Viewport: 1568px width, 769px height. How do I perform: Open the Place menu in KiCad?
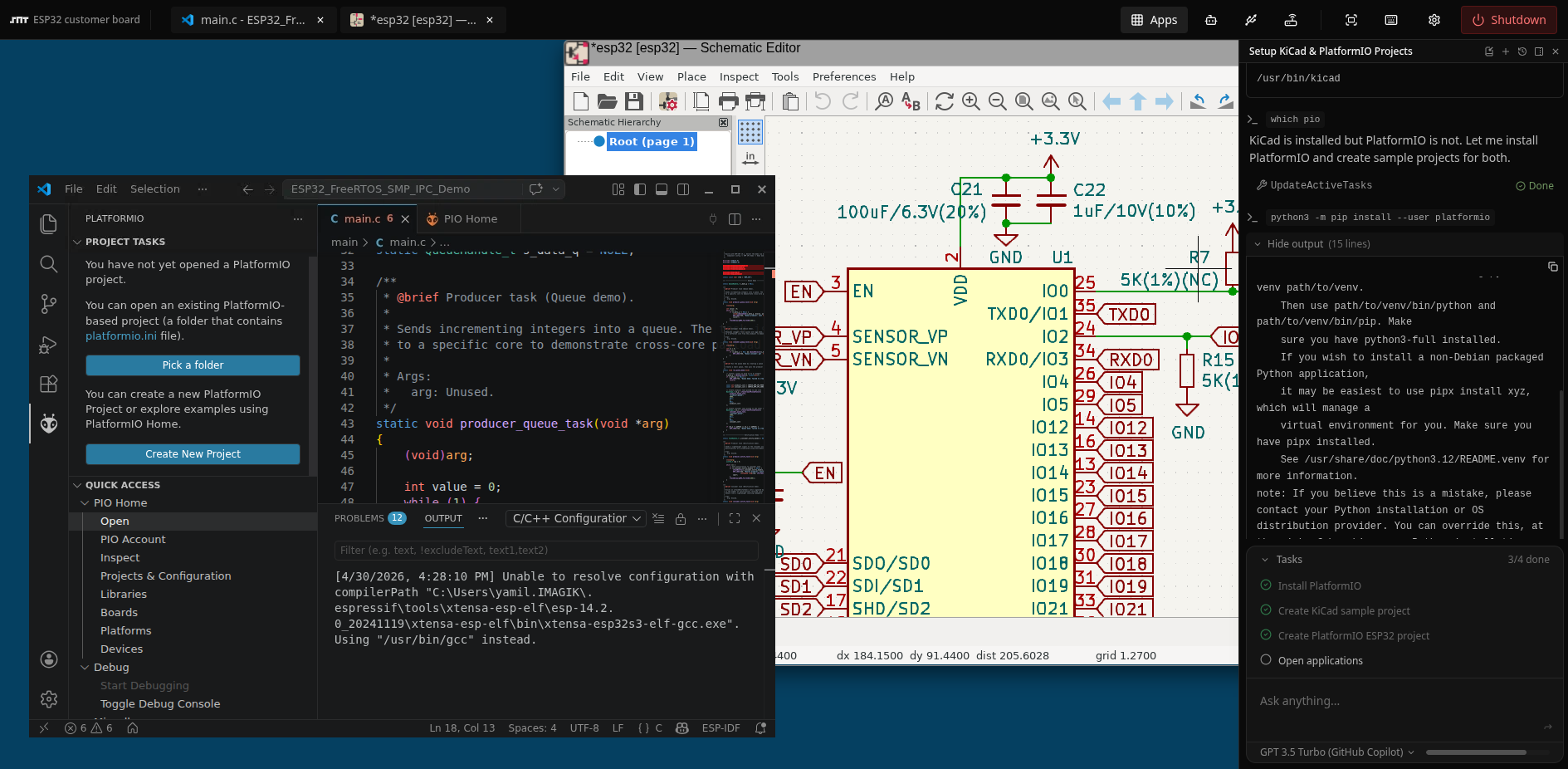(x=691, y=76)
